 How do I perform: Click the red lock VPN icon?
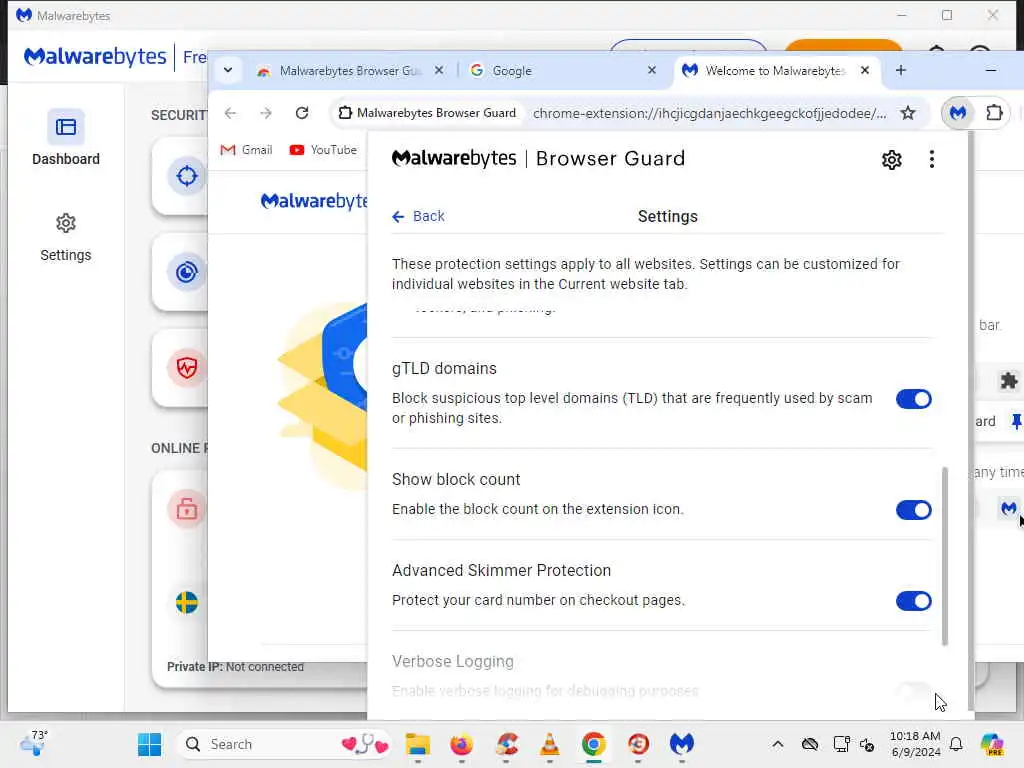pos(186,508)
